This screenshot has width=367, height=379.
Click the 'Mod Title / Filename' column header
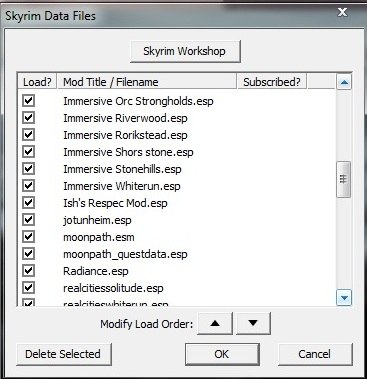coord(147,82)
